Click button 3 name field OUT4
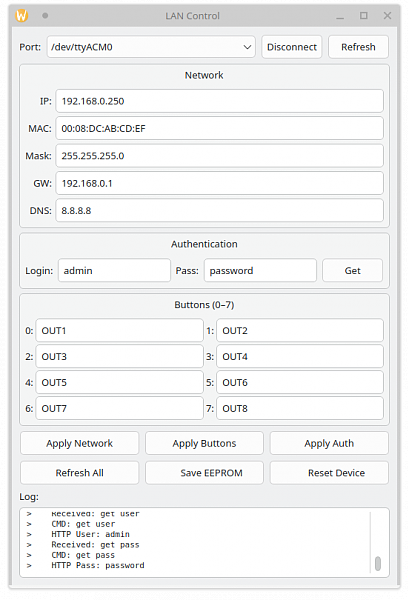 [x=300, y=357]
